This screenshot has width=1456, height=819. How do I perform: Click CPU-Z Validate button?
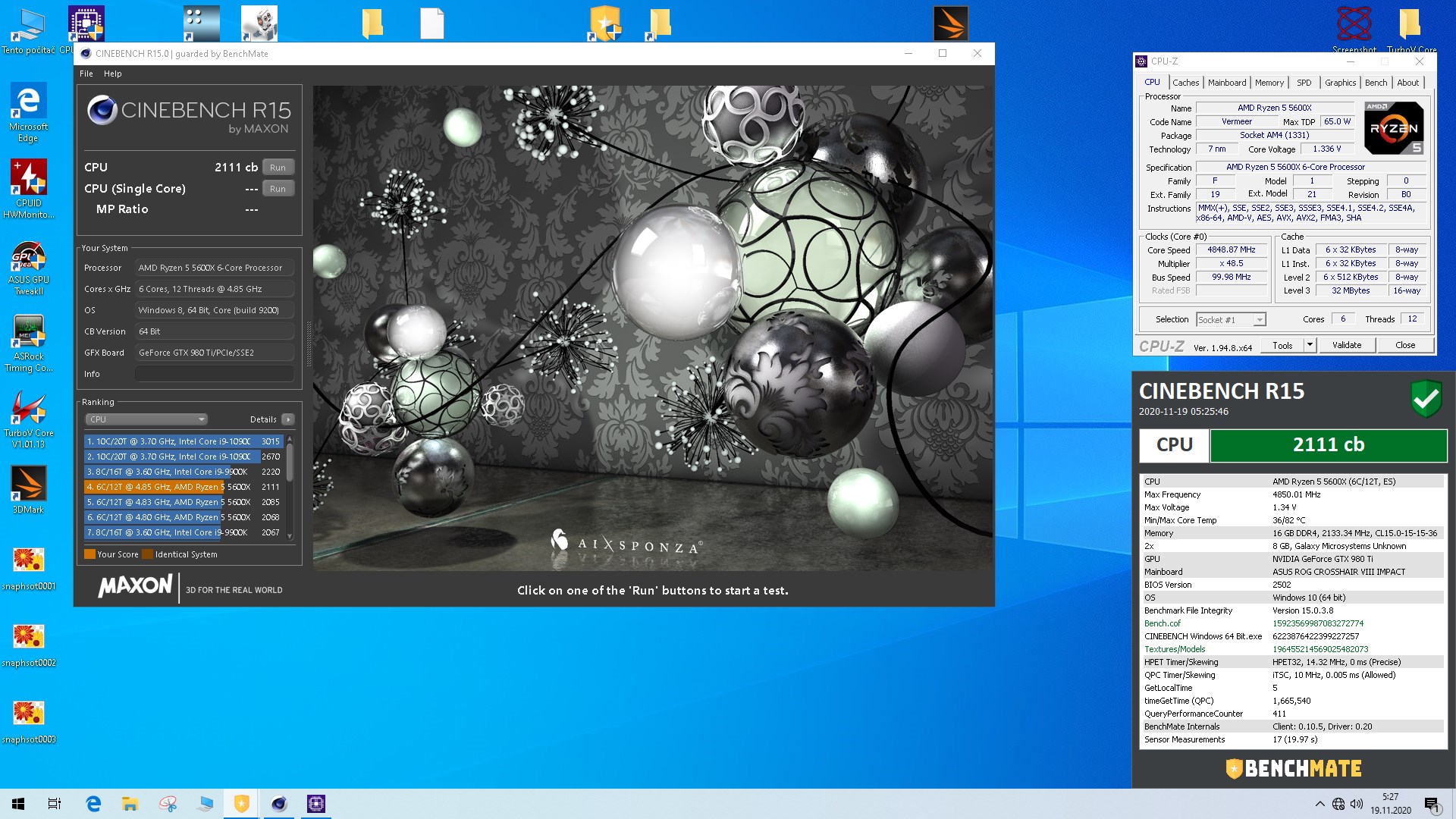pos(1347,345)
